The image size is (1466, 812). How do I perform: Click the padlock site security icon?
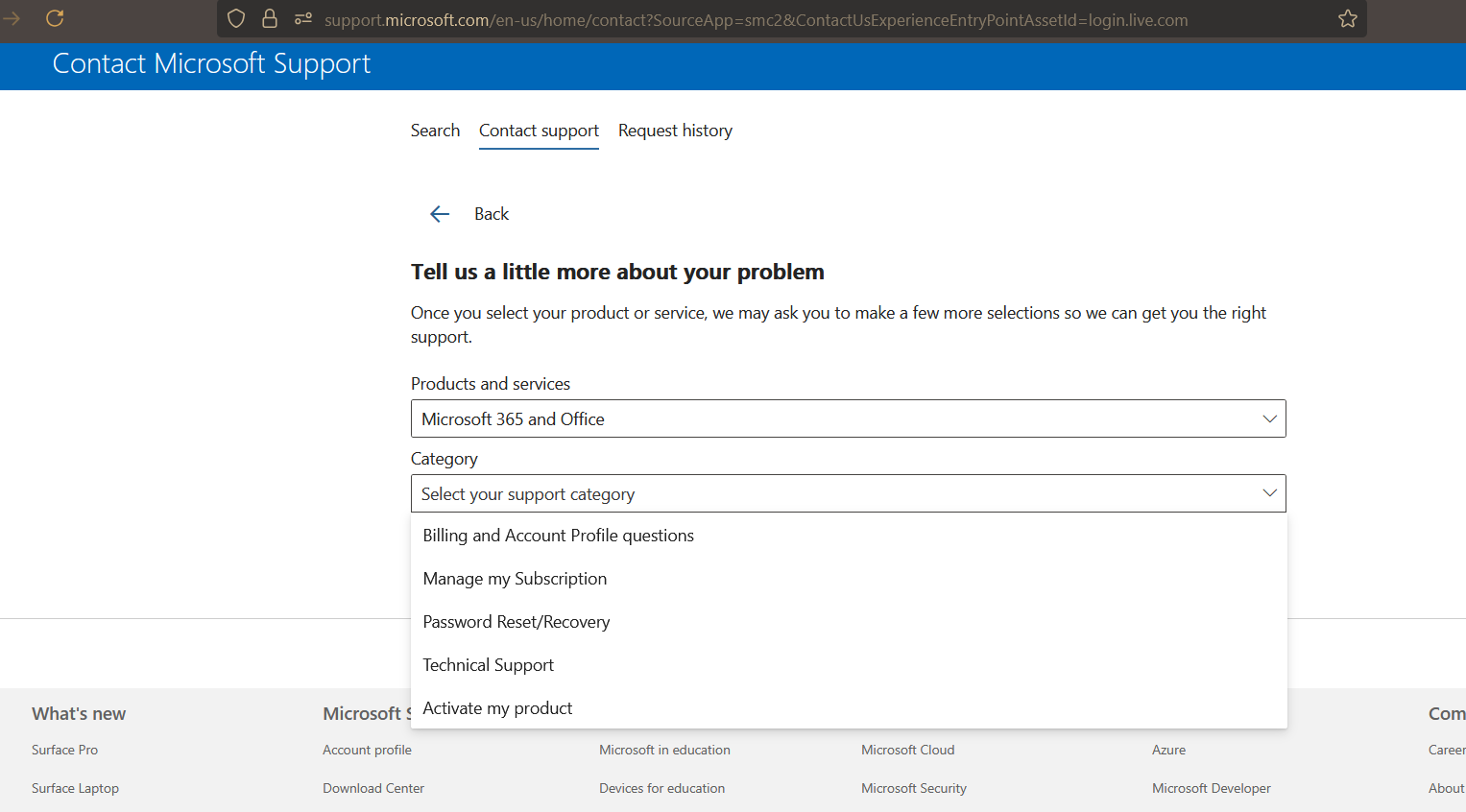tap(270, 19)
